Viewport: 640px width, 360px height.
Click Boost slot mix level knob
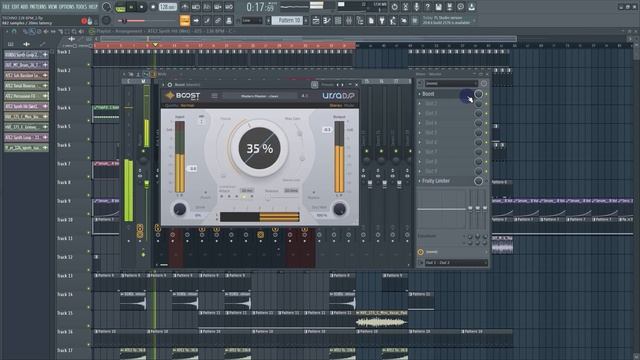pyautogui.click(x=478, y=94)
